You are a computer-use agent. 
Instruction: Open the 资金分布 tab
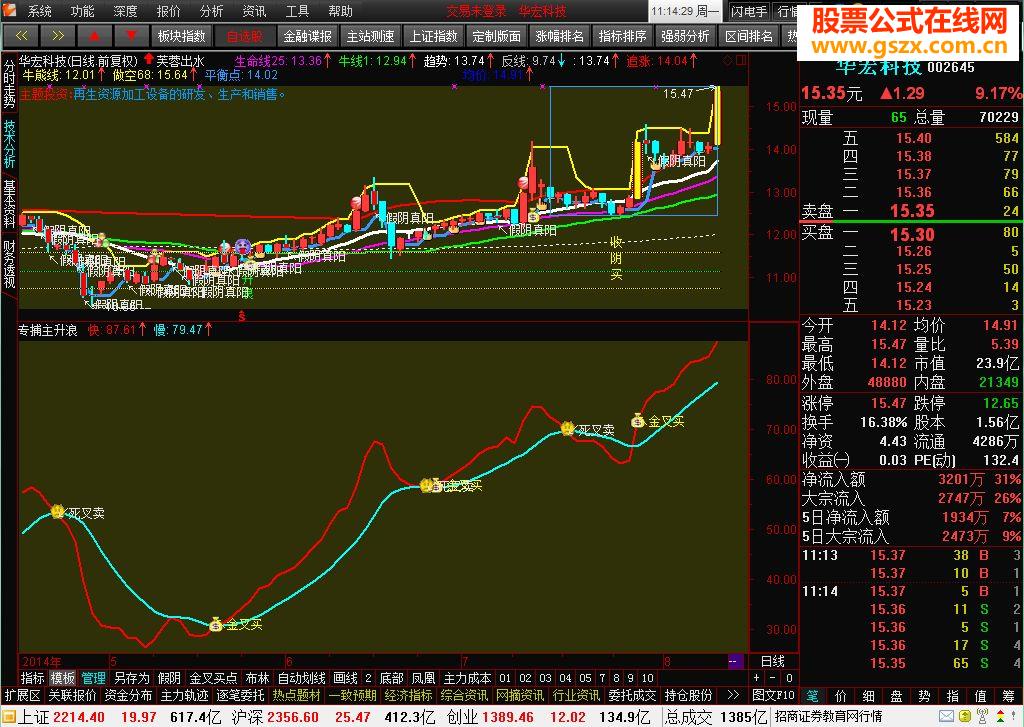click(128, 695)
